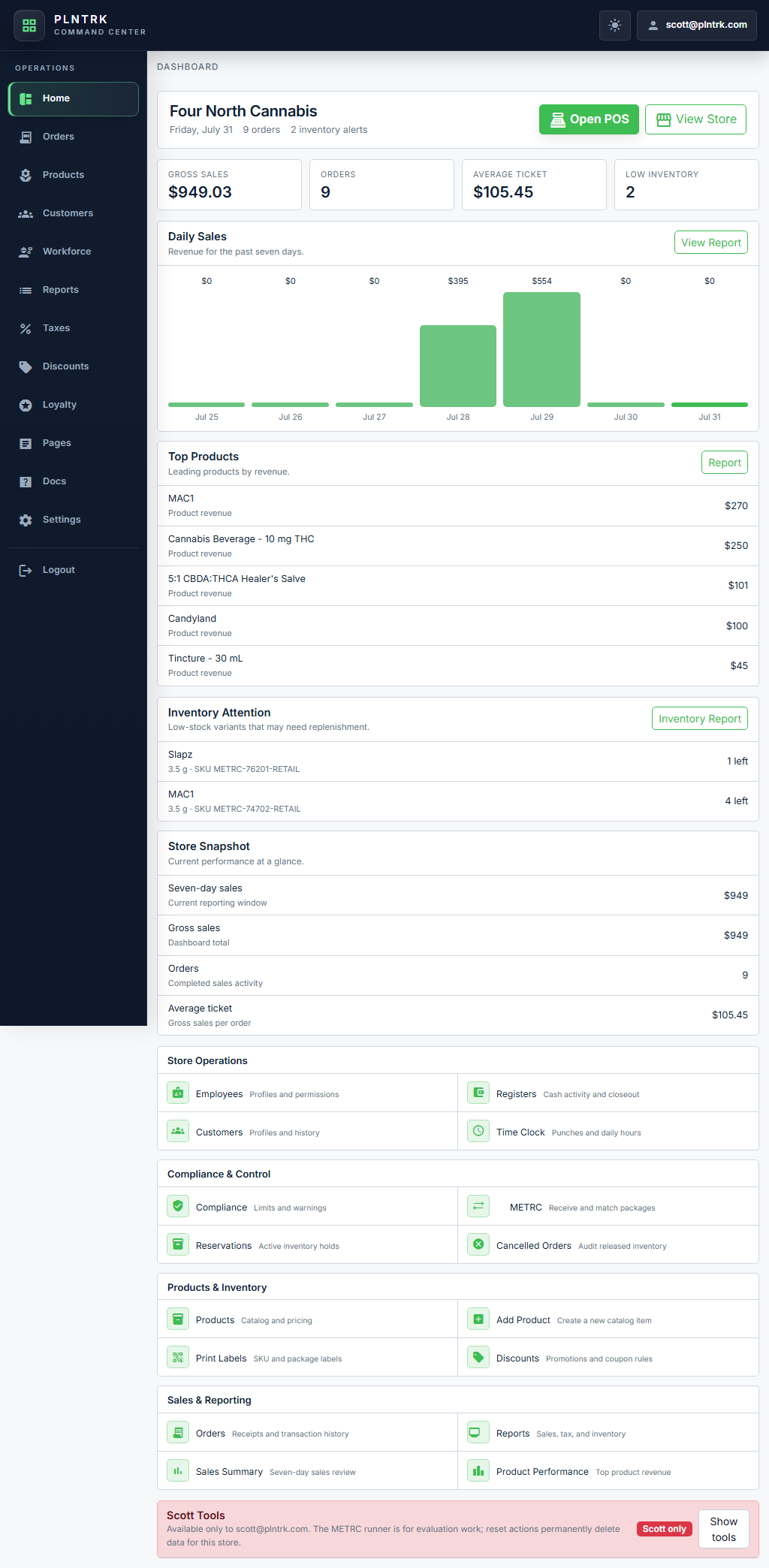Click the Jul 28 sales bar
Viewport: 769px width, 1568px height.
tap(458, 366)
